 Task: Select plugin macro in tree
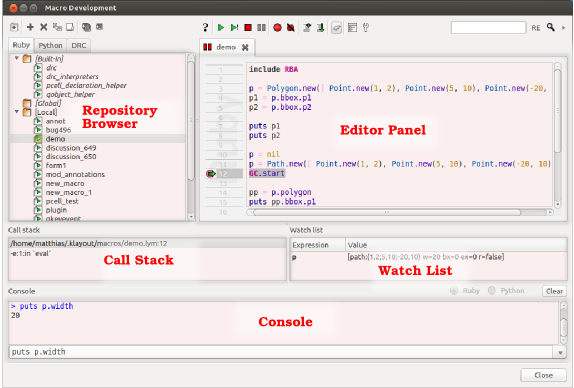(x=56, y=210)
